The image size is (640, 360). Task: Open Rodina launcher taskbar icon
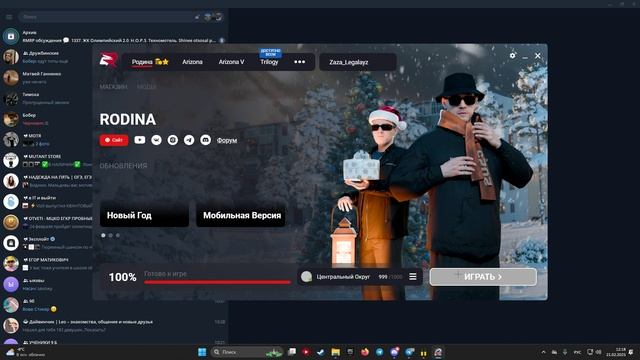[438, 352]
